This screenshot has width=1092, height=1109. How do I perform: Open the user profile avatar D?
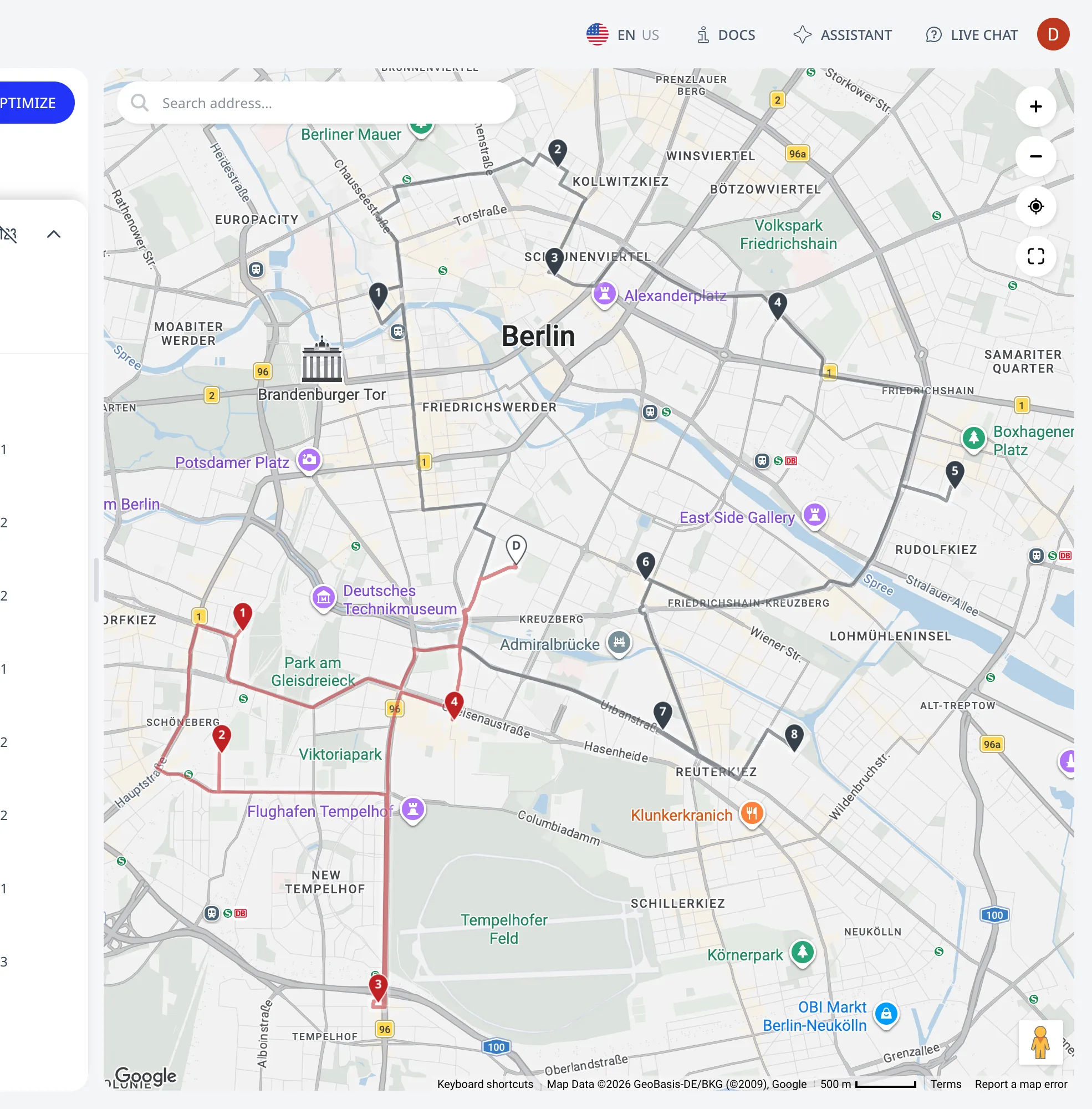coord(1053,34)
